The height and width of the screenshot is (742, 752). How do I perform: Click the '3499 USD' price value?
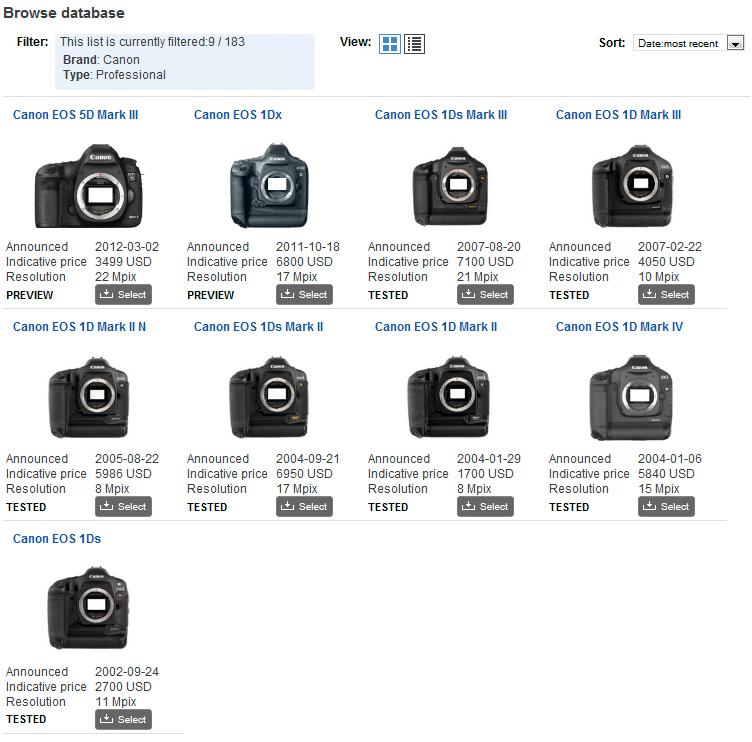[123, 262]
